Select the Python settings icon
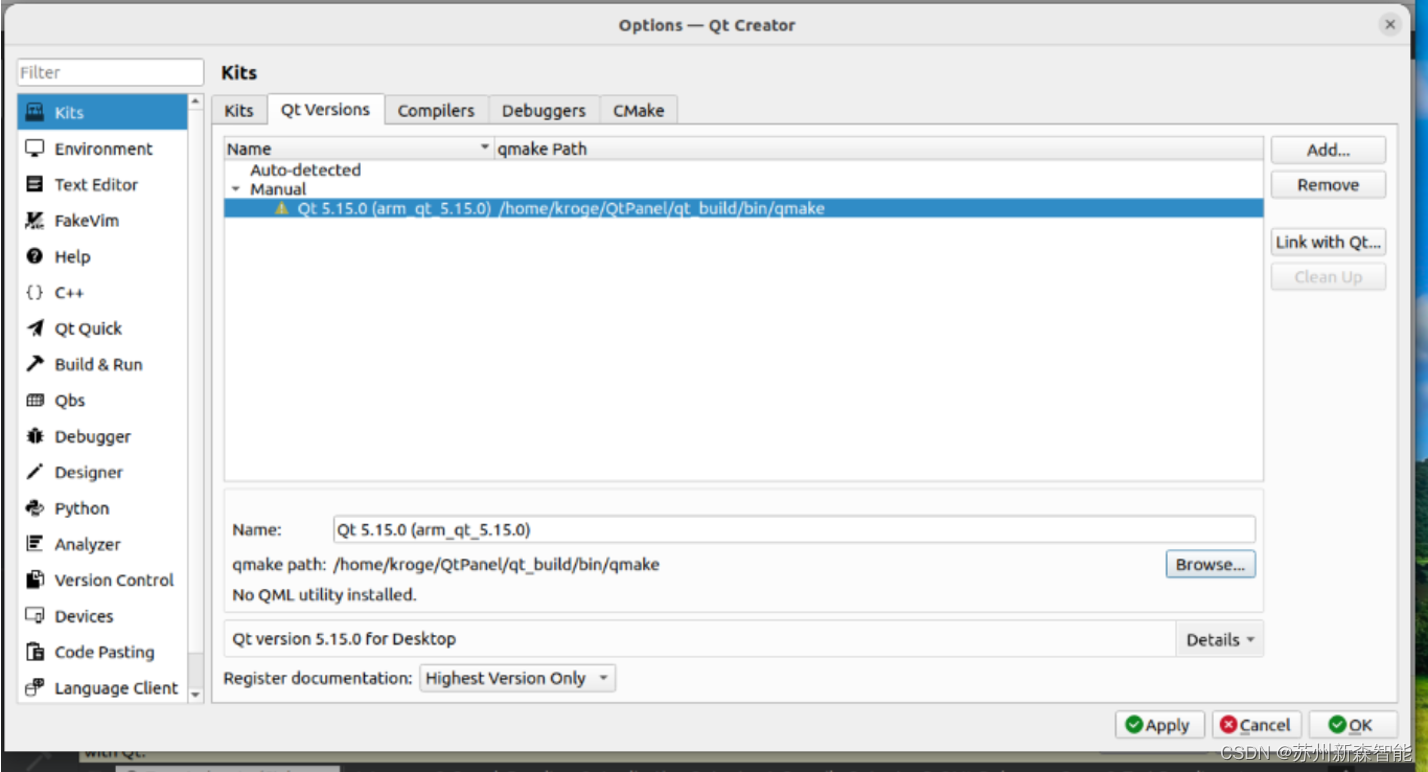The height and width of the screenshot is (772, 1428). pos(81,508)
